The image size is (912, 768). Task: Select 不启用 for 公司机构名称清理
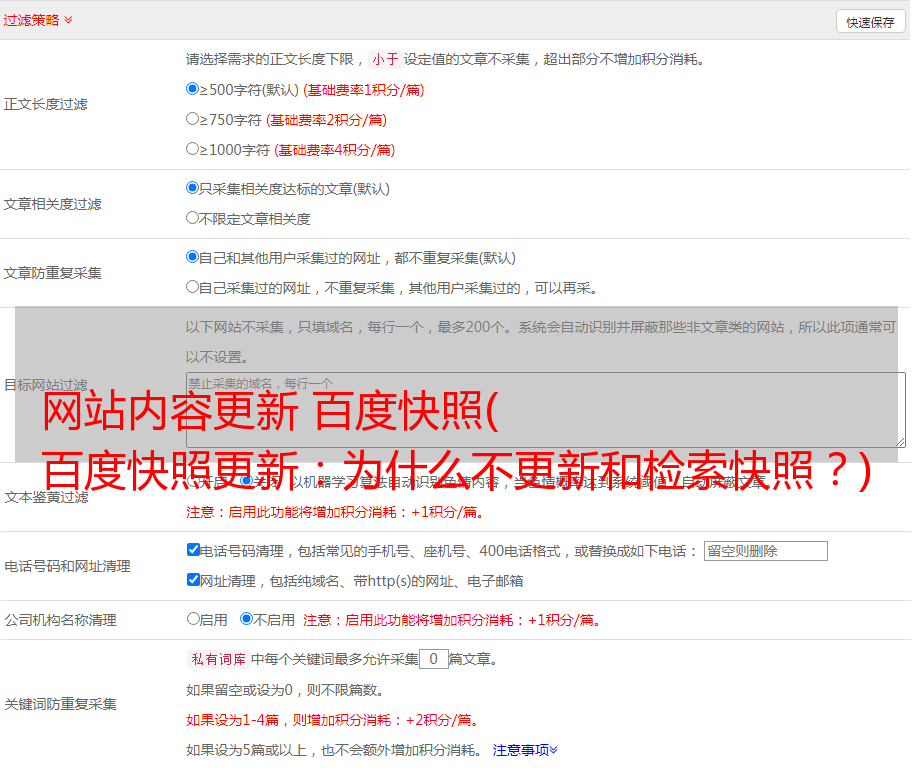tap(246, 619)
